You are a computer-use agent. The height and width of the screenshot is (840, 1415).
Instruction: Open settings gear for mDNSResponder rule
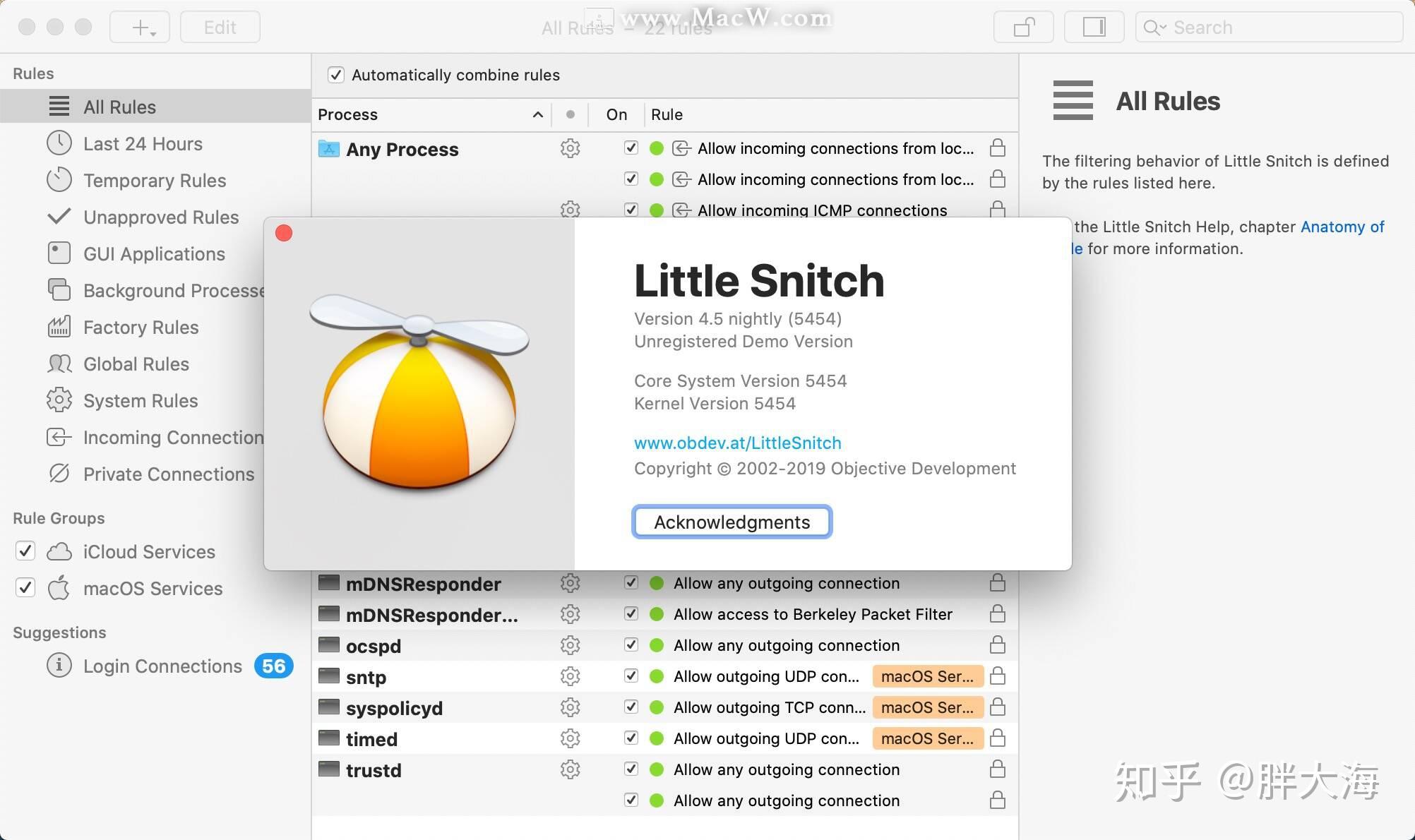point(569,583)
